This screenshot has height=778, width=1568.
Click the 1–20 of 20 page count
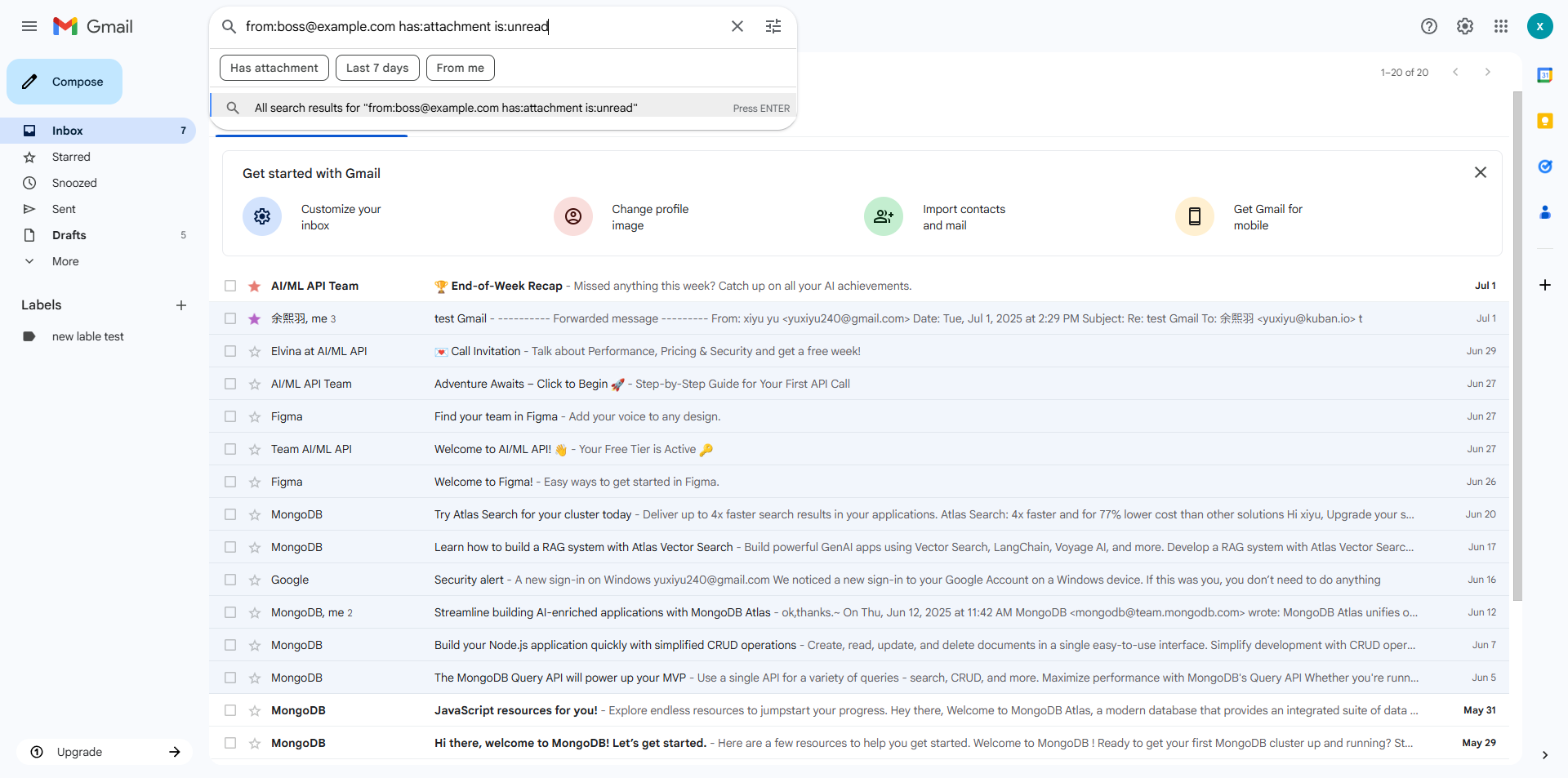tap(1405, 73)
